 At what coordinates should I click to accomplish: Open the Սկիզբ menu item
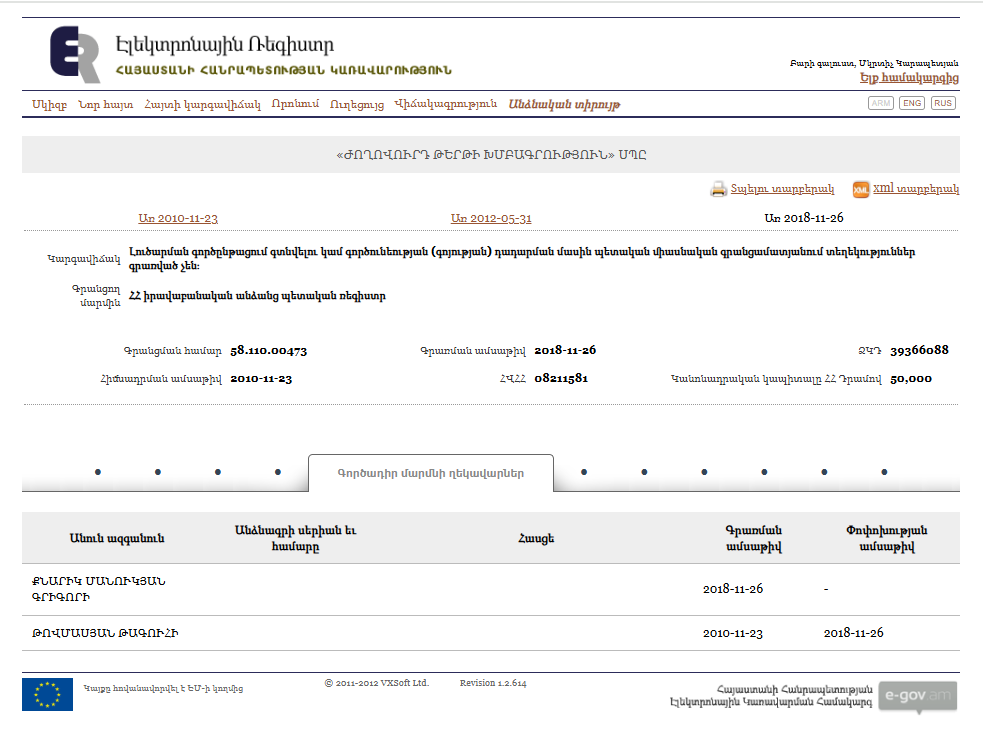49,104
